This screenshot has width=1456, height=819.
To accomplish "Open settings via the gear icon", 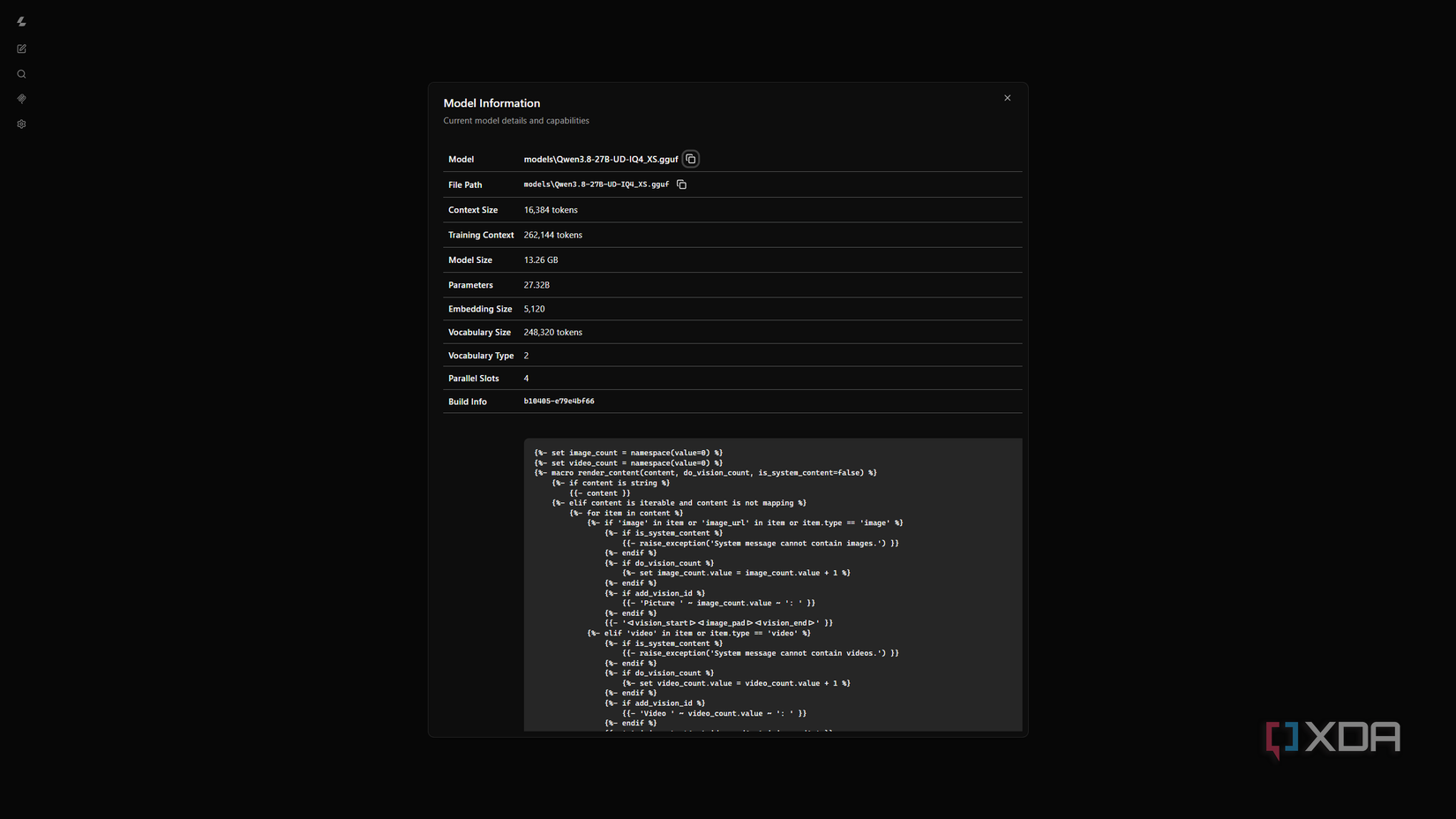I will tap(21, 124).
